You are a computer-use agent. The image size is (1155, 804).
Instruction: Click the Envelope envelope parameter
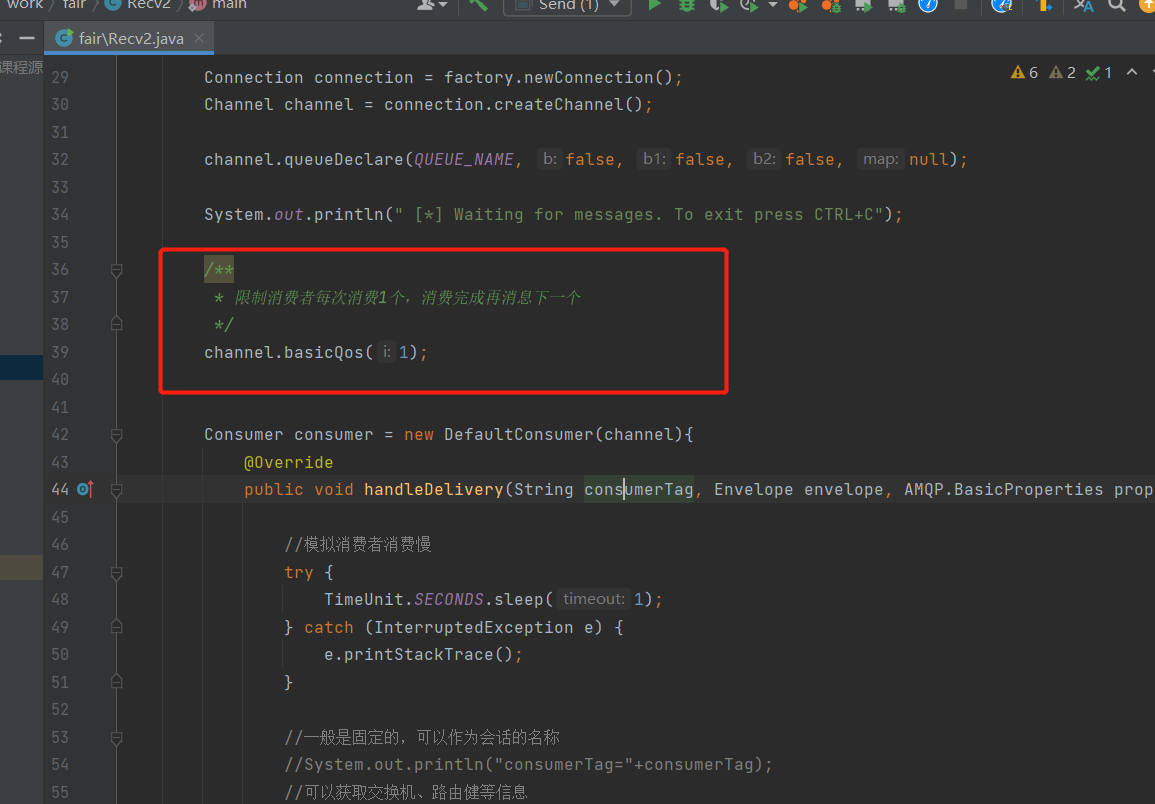pos(798,489)
